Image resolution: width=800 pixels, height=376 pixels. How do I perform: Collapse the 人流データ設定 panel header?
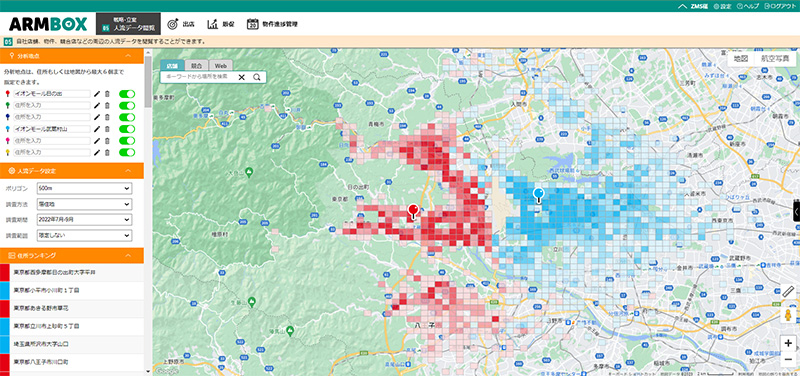(72, 170)
